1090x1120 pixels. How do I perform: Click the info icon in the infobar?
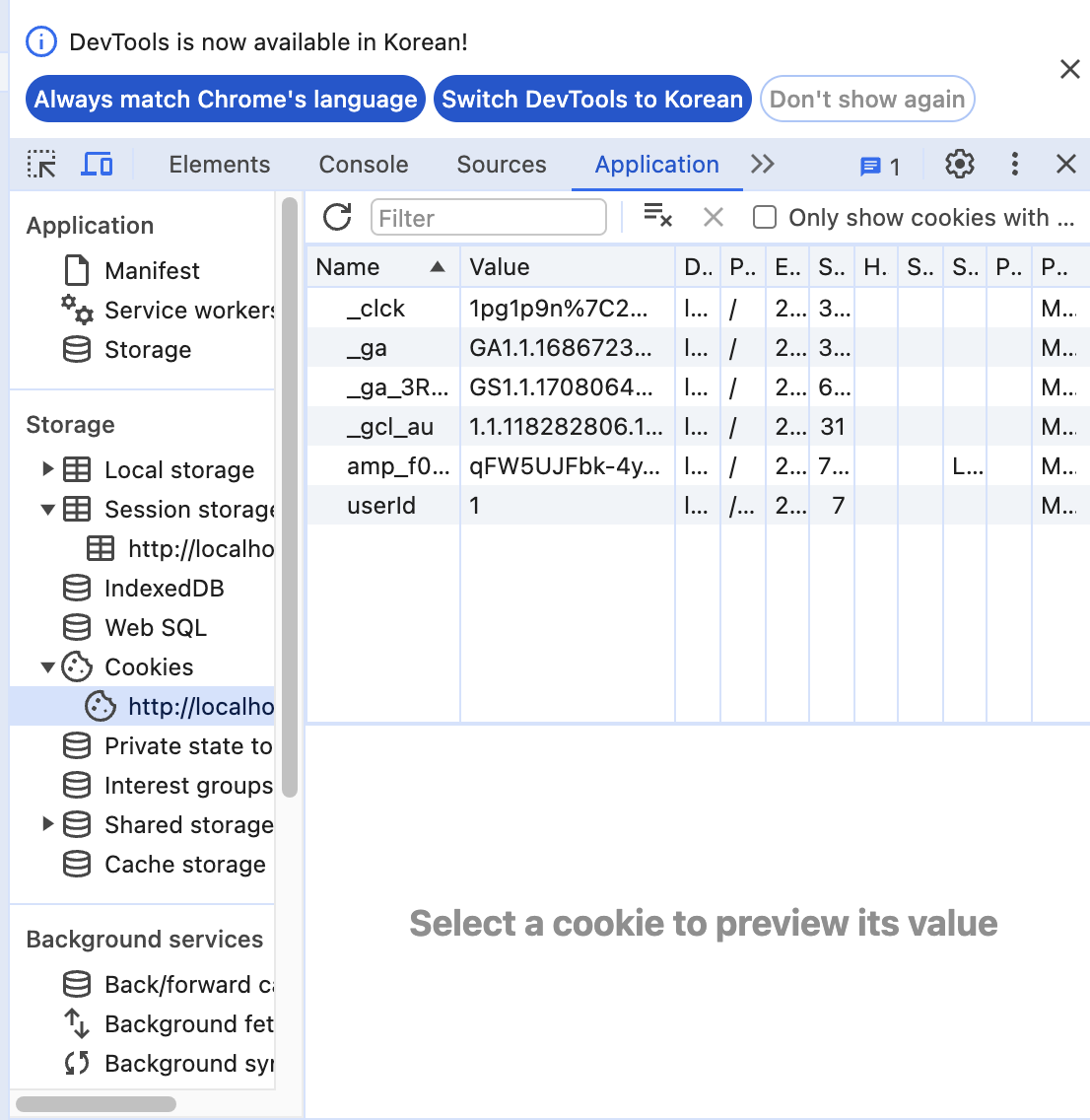click(x=40, y=42)
